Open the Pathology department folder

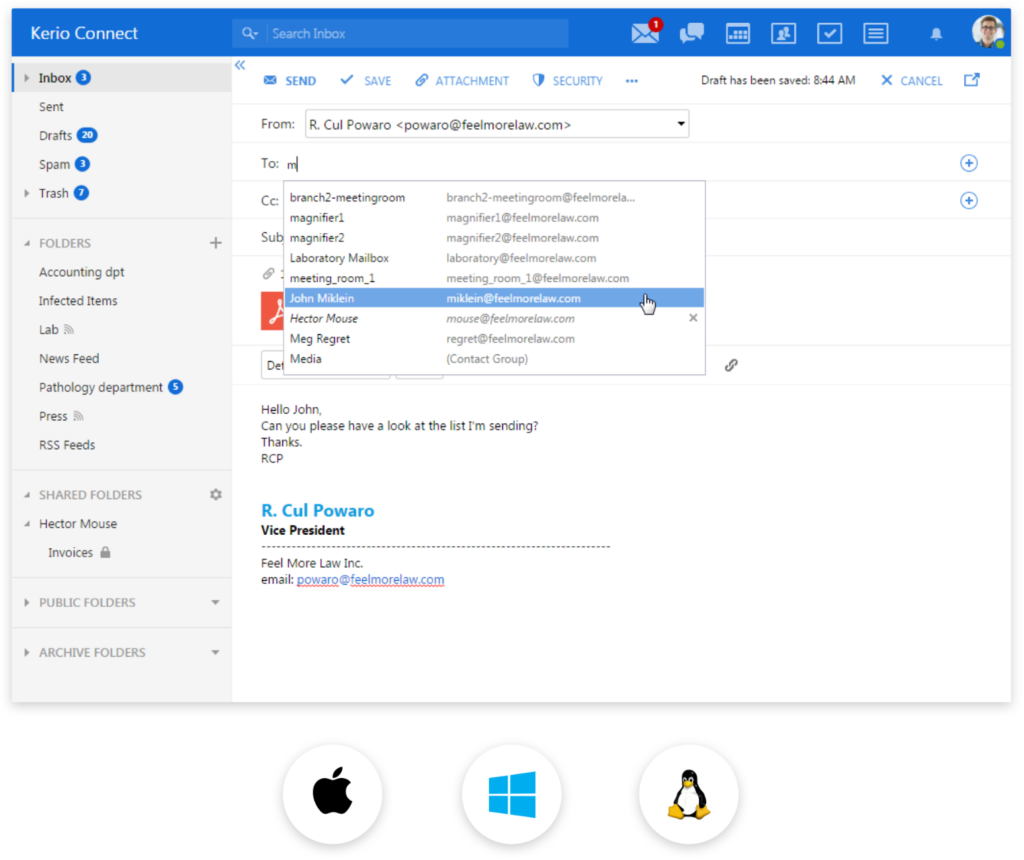click(x=101, y=387)
